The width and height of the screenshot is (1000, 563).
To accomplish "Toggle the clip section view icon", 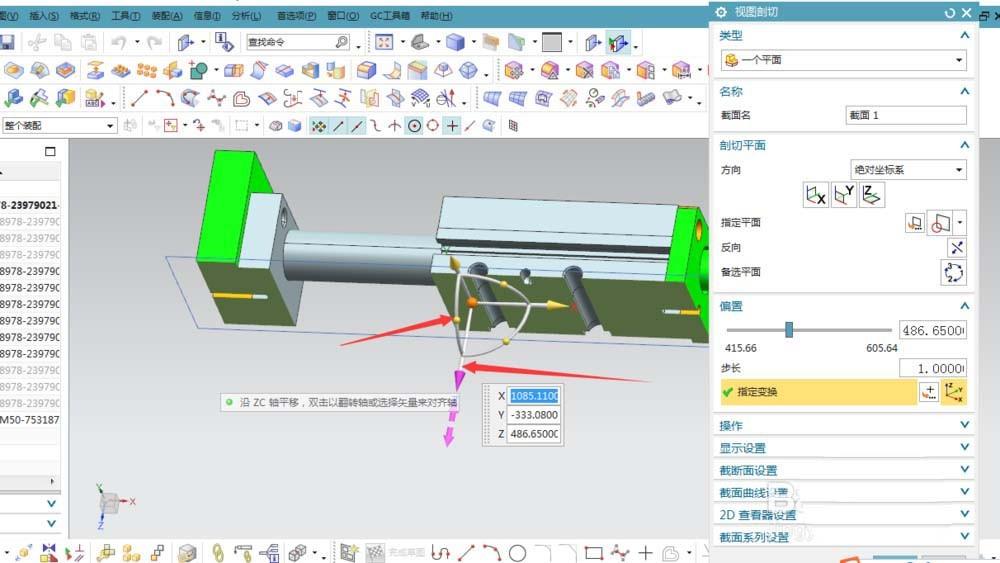I will point(617,43).
